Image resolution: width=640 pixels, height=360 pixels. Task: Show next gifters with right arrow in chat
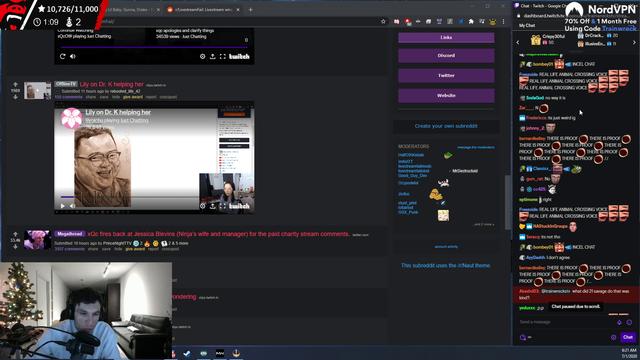tap(634, 42)
